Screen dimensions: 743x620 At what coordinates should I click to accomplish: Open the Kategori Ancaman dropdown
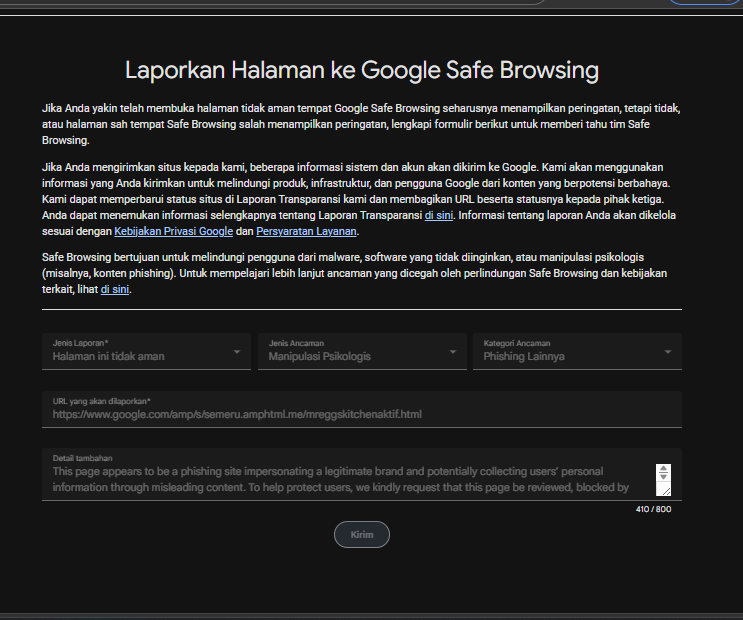(577, 351)
